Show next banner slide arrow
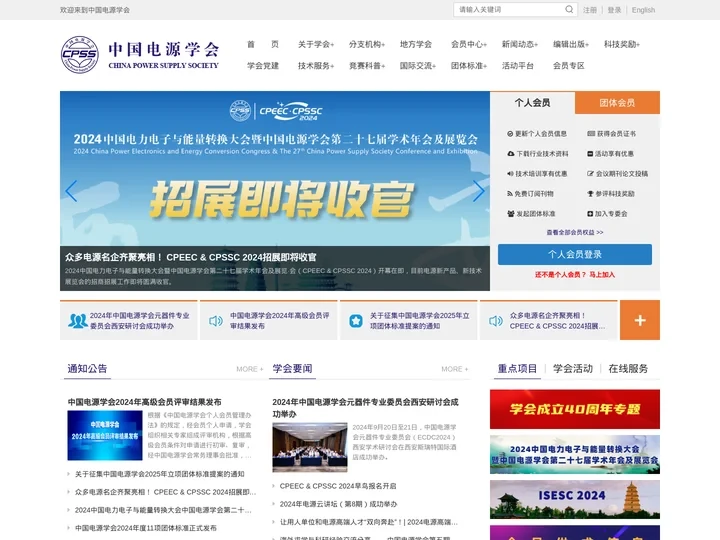Viewport: 720px width, 540px height. pos(478,191)
